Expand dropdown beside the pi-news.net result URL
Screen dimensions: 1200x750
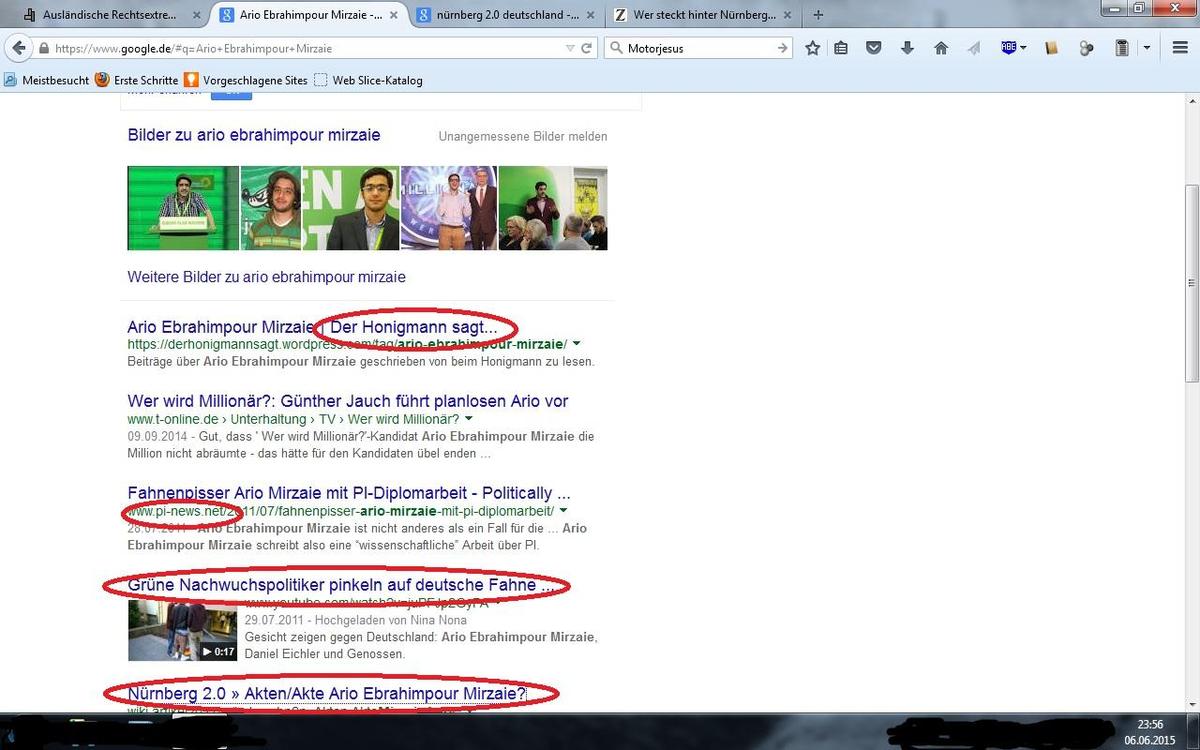point(563,511)
